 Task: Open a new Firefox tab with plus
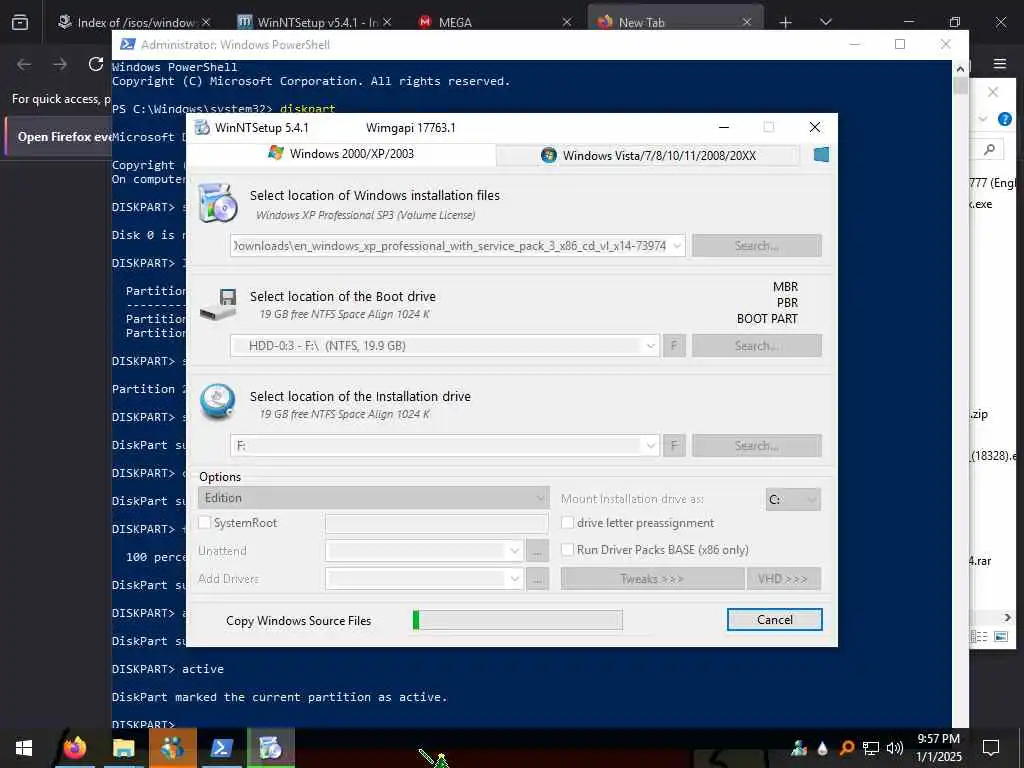click(x=786, y=22)
